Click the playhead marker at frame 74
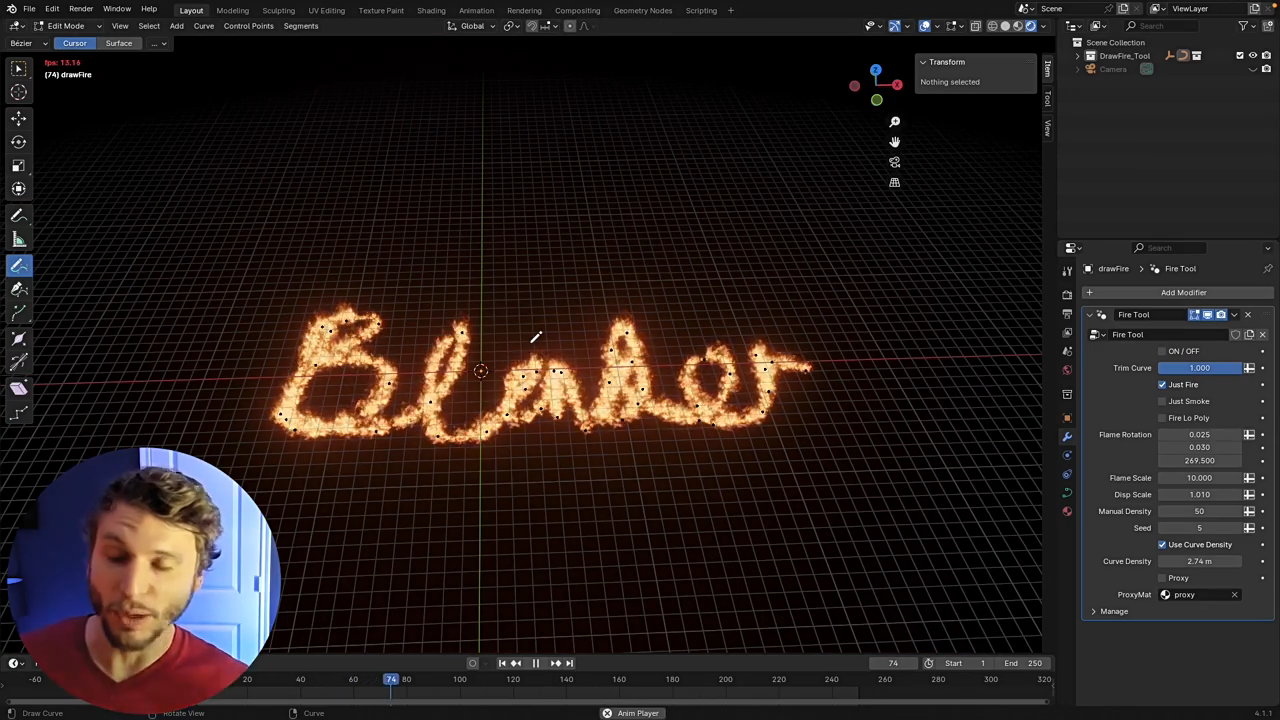This screenshot has width=1280, height=720. tap(391, 679)
